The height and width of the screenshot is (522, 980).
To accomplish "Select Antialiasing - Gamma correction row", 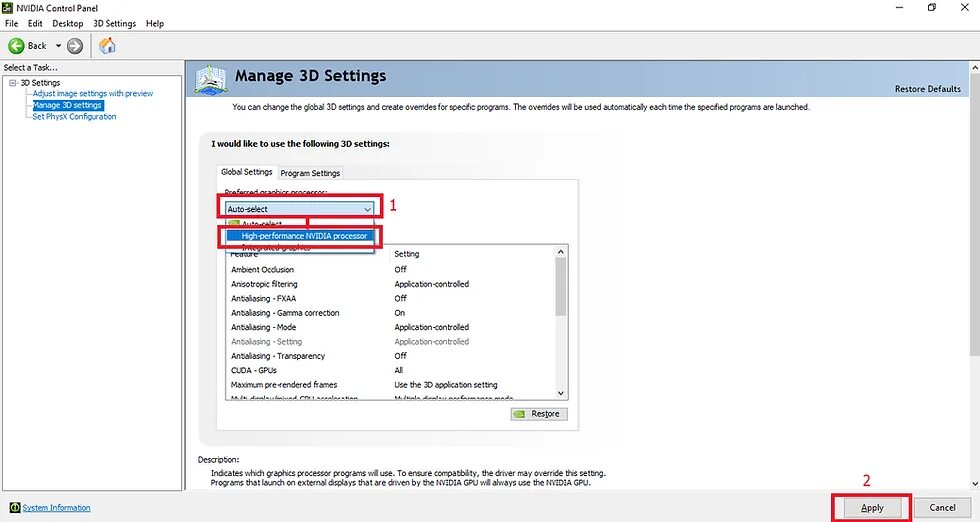I will [x=390, y=313].
